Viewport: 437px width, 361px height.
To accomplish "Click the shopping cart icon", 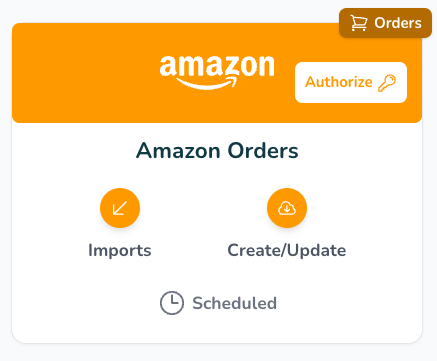I will [359, 23].
